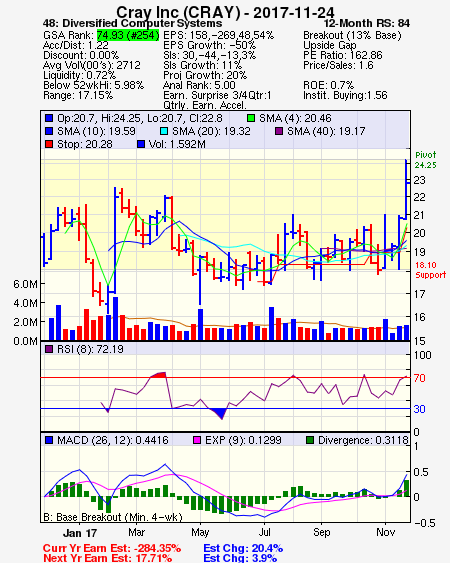Click the green SMA (4) legend swatch
This screenshot has width=450, height=563.
[251, 118]
